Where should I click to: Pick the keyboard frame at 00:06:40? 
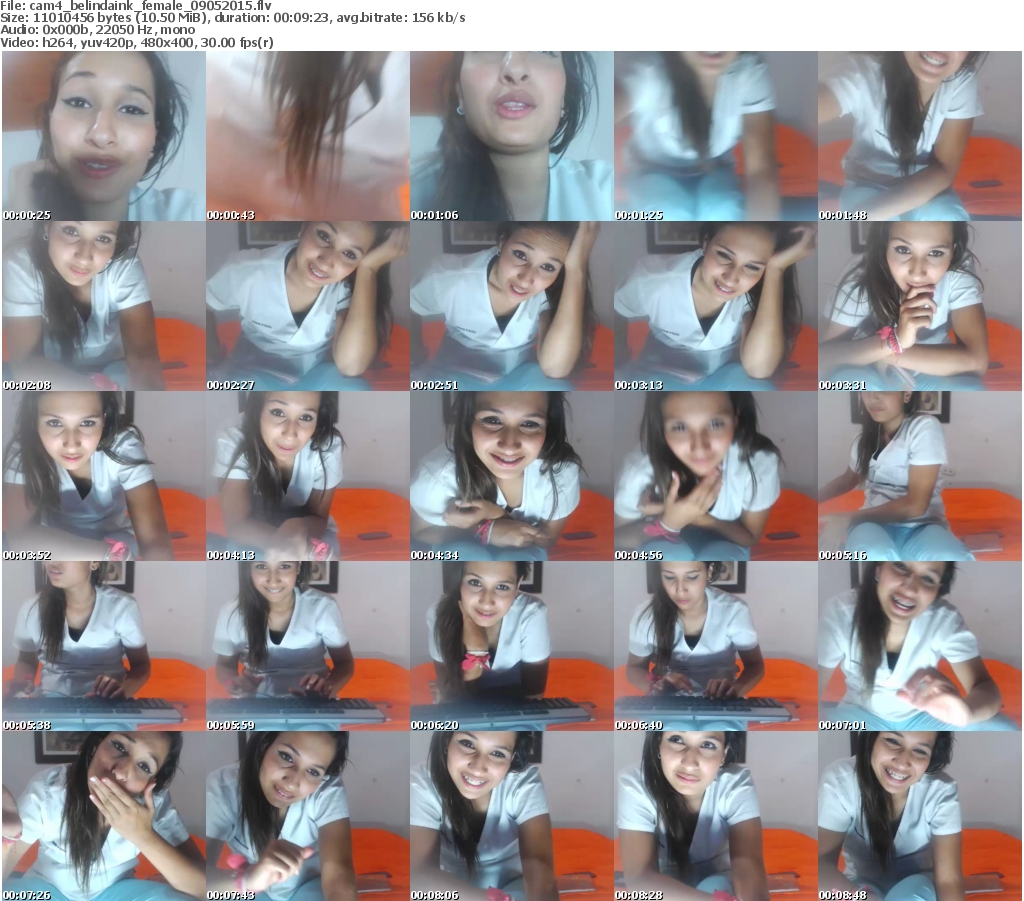pos(716,646)
